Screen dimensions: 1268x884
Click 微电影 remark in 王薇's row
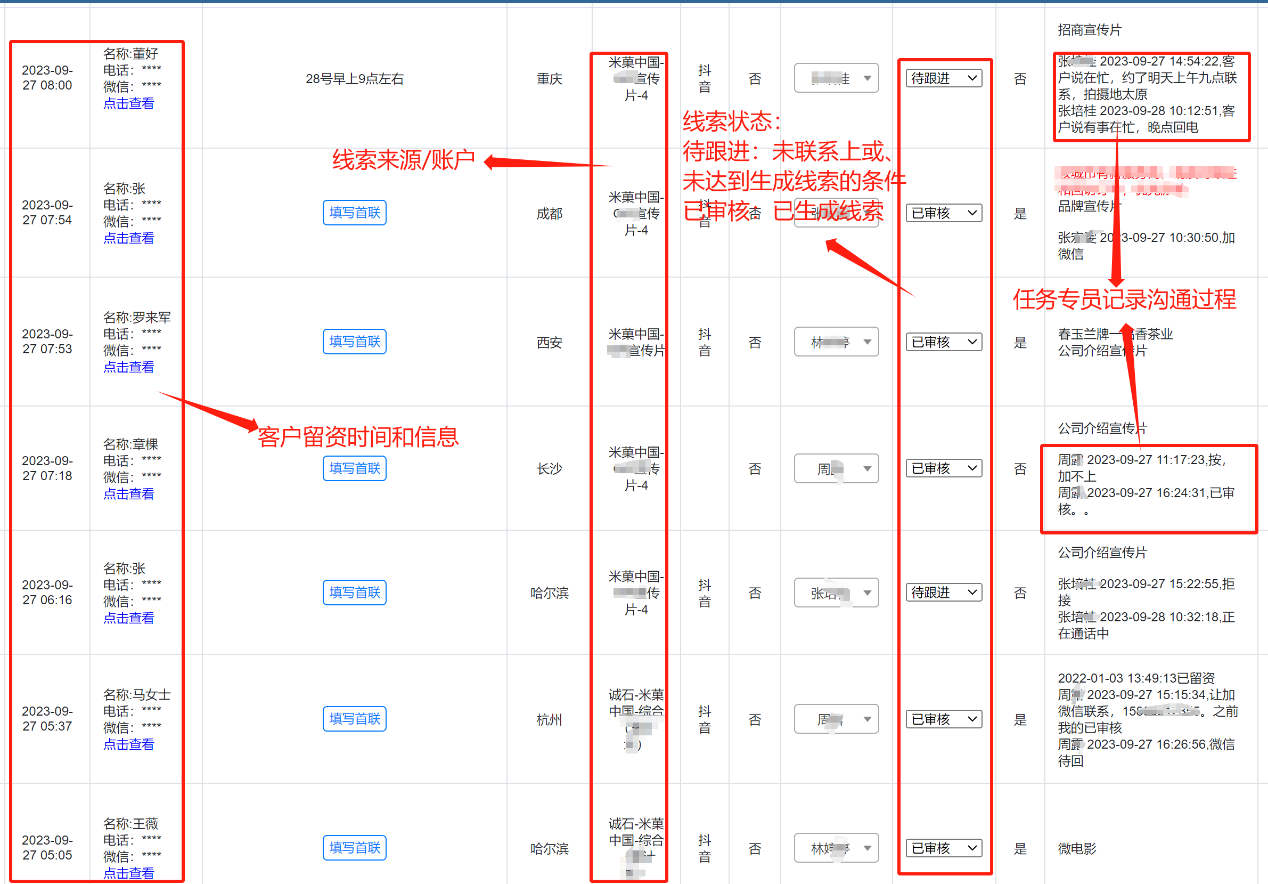(1077, 849)
